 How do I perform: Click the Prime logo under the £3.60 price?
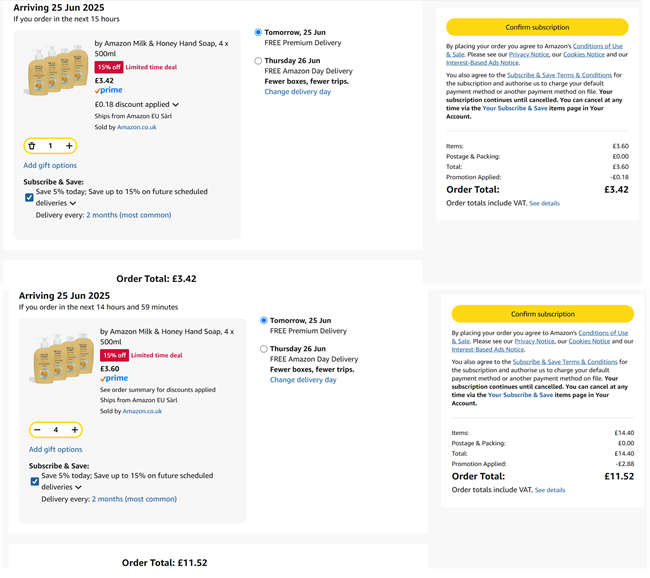114,378
